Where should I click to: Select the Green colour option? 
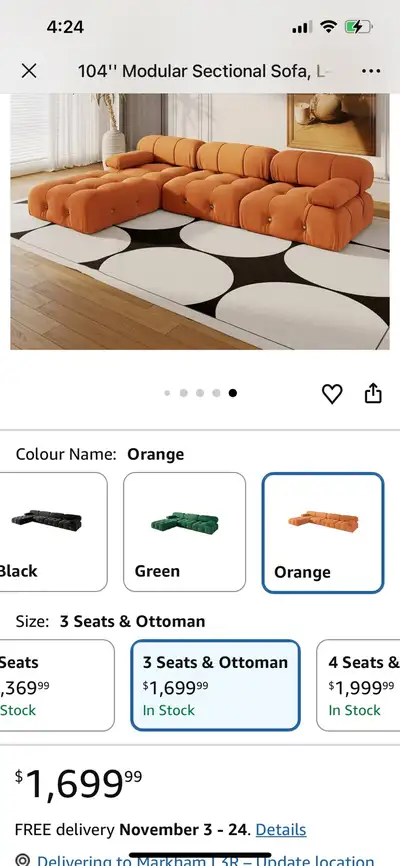coord(185,532)
